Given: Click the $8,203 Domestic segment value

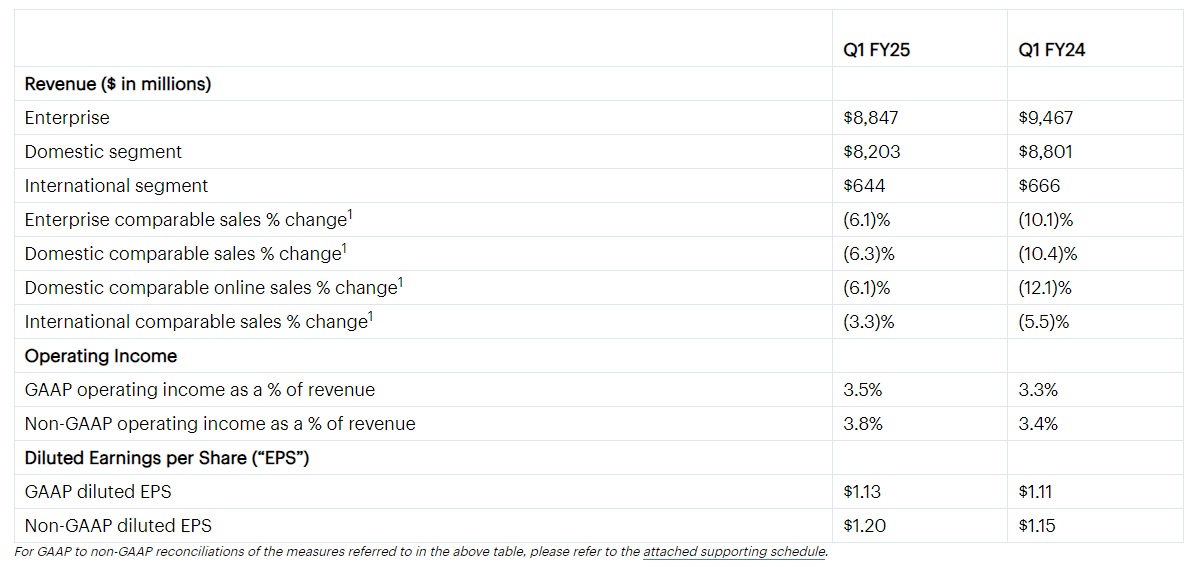Looking at the screenshot, I should pyautogui.click(x=872, y=152).
